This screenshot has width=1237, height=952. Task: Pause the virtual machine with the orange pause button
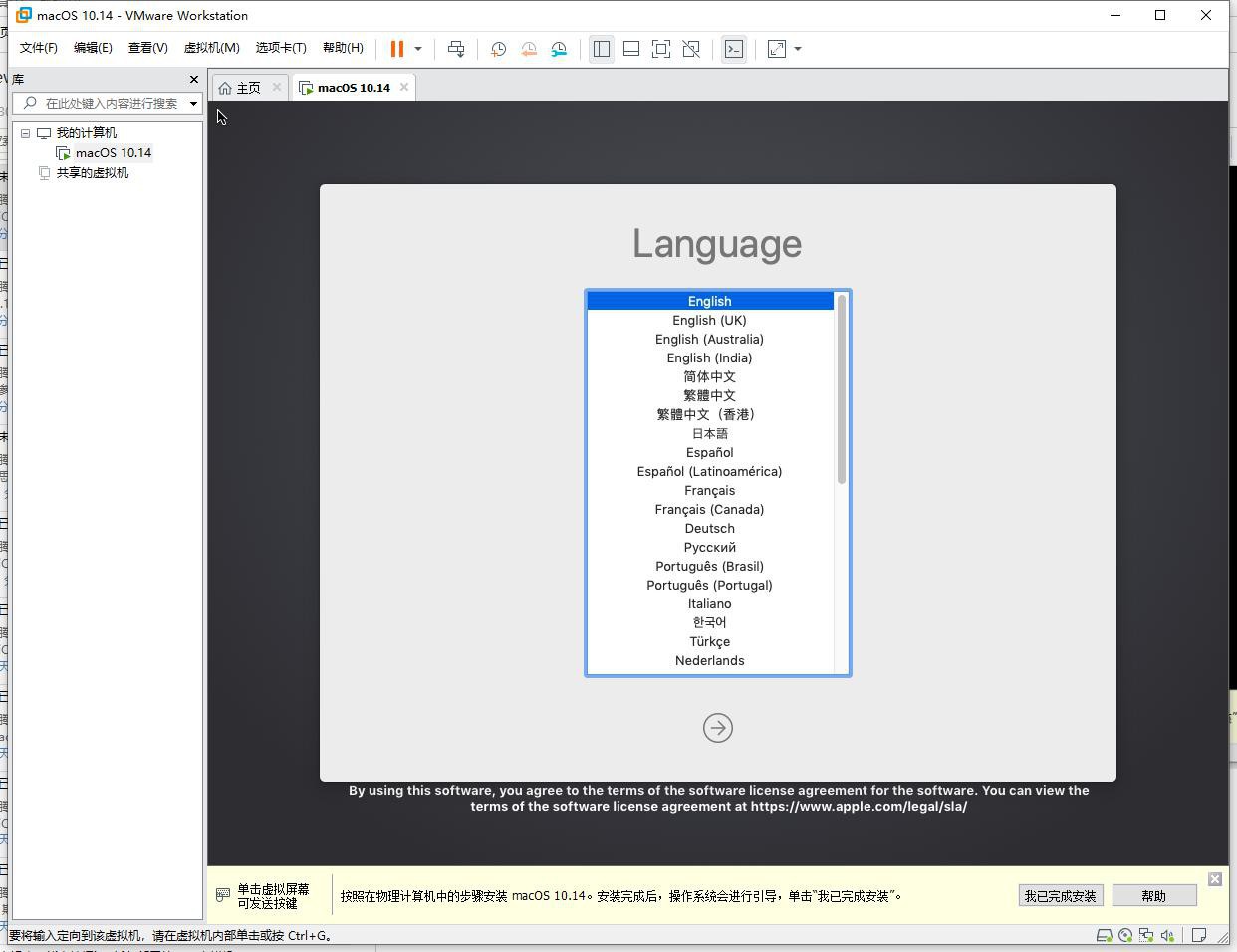tap(396, 49)
